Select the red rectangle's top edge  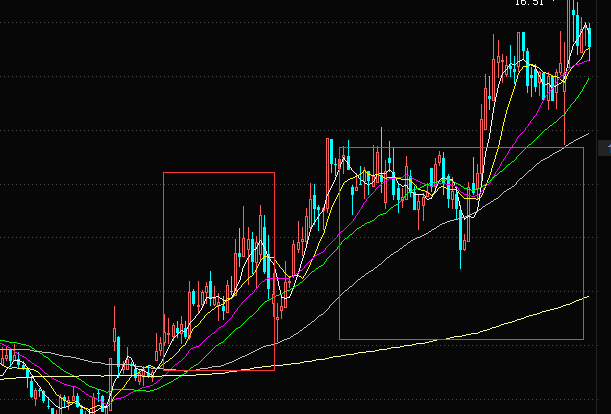tap(218, 172)
